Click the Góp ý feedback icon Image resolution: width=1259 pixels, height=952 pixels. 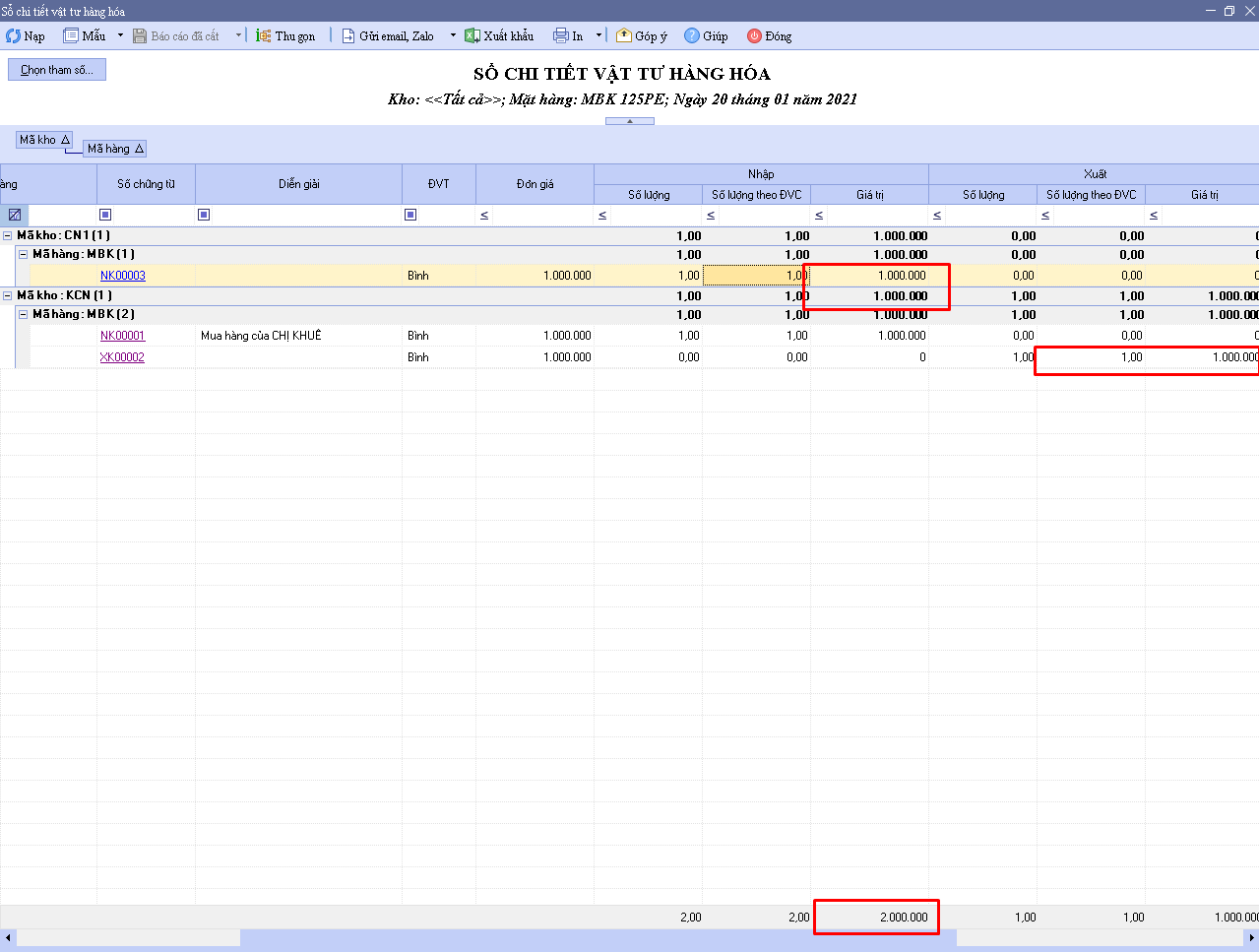coord(623,35)
